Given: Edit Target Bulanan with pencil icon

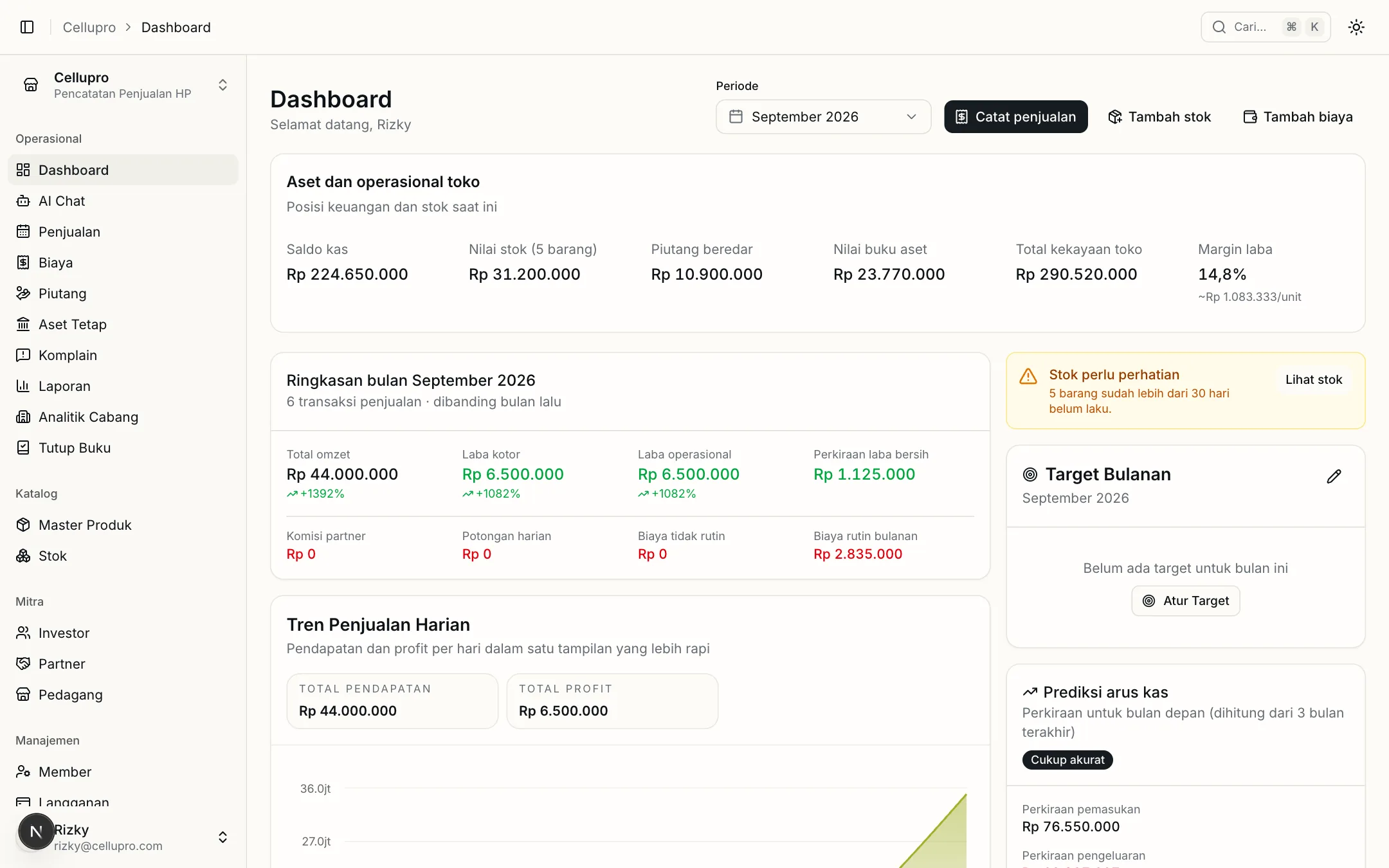Looking at the screenshot, I should tap(1334, 476).
